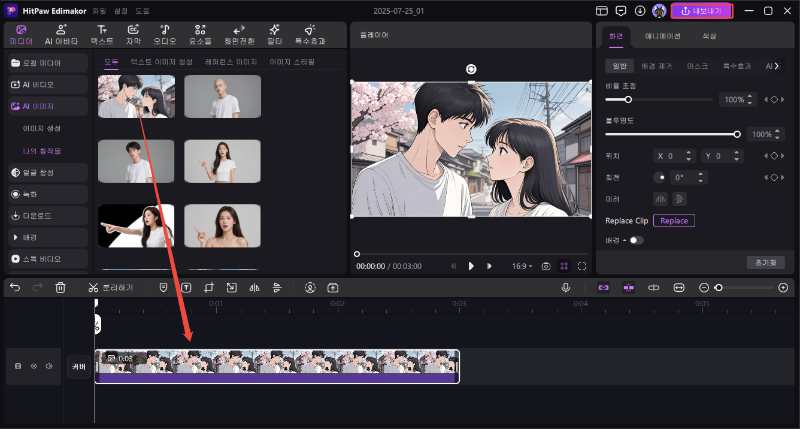Image resolution: width=800 pixels, height=429 pixels.
Task: Take a snapshot with the camera icon under the player
Action: point(546,266)
